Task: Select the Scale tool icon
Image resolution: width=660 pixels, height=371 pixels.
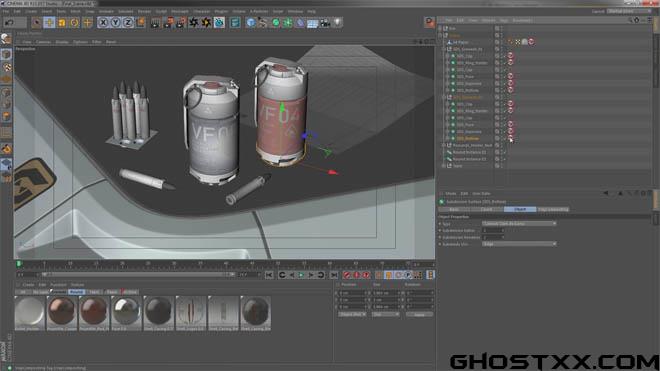Action: coord(62,22)
